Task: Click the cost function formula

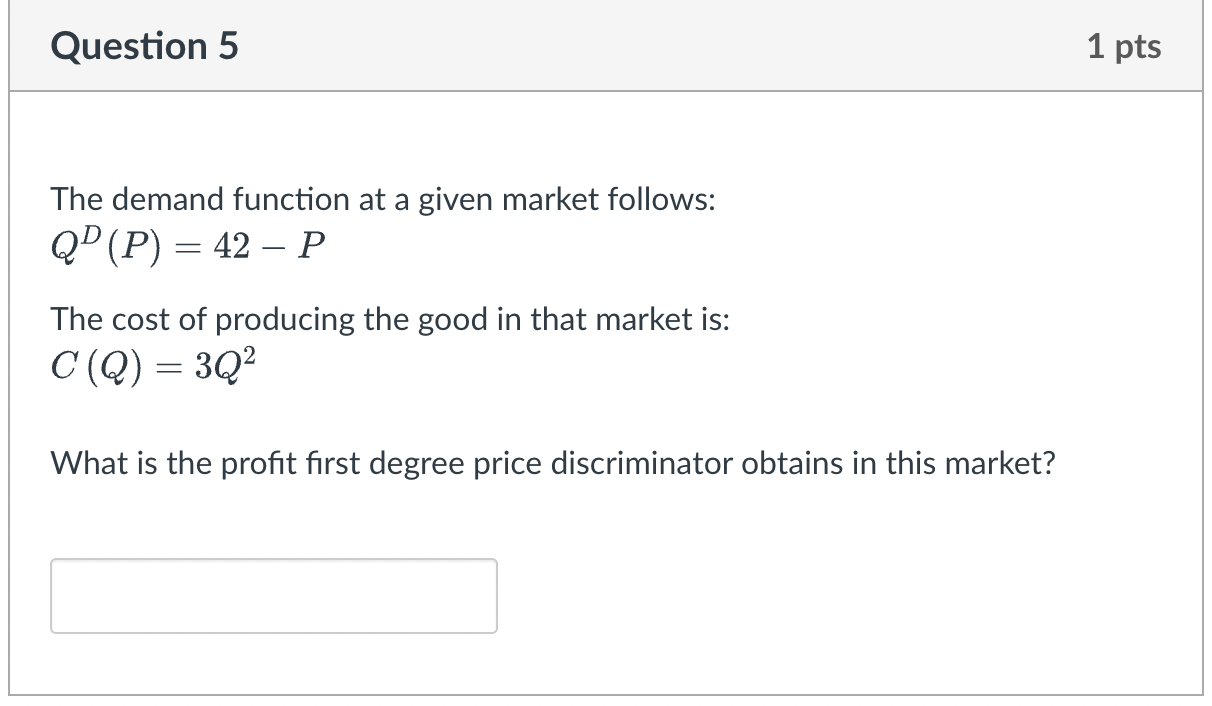Action: [x=159, y=367]
